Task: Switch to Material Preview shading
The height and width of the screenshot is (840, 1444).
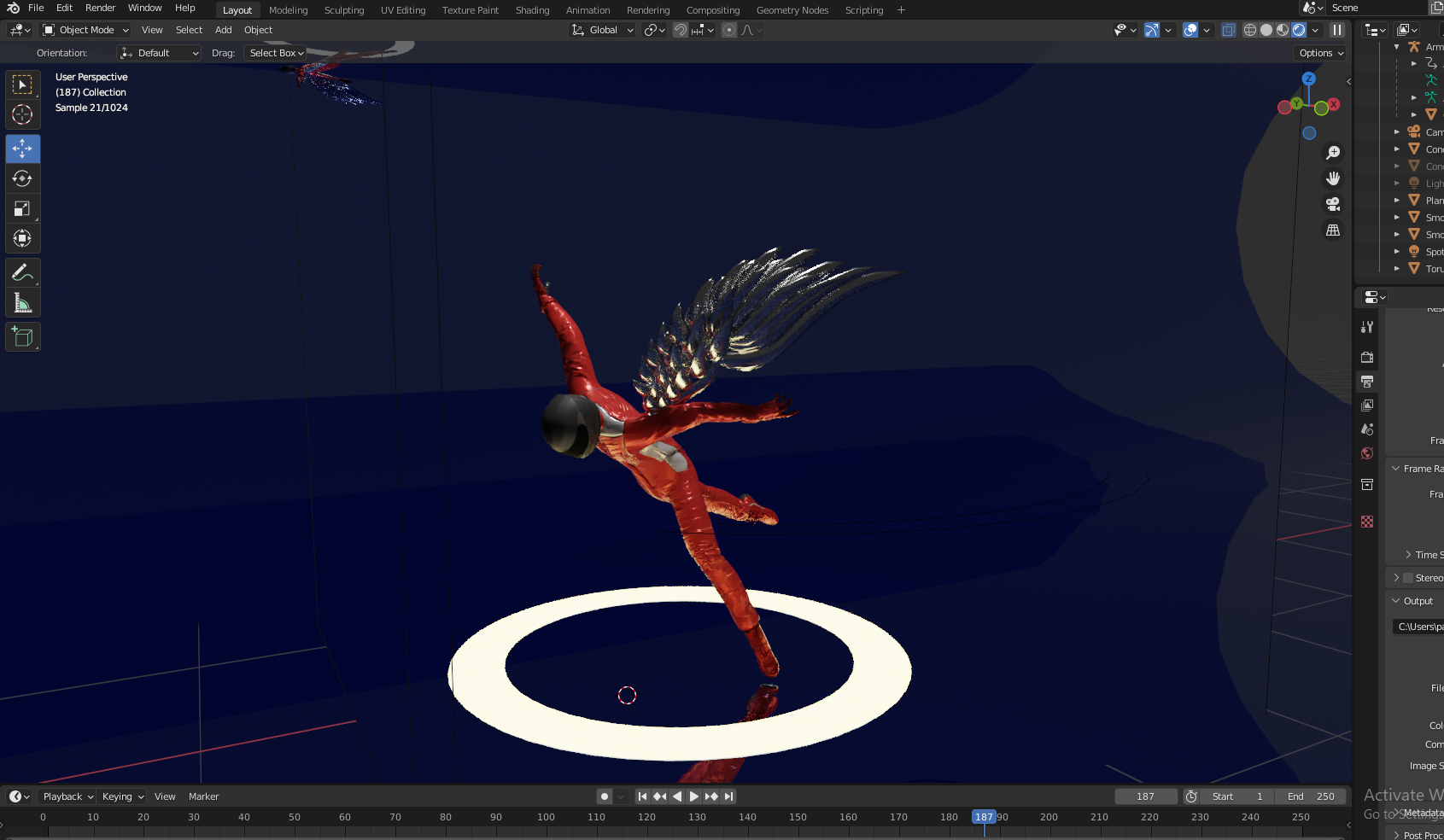Action: (x=1283, y=30)
